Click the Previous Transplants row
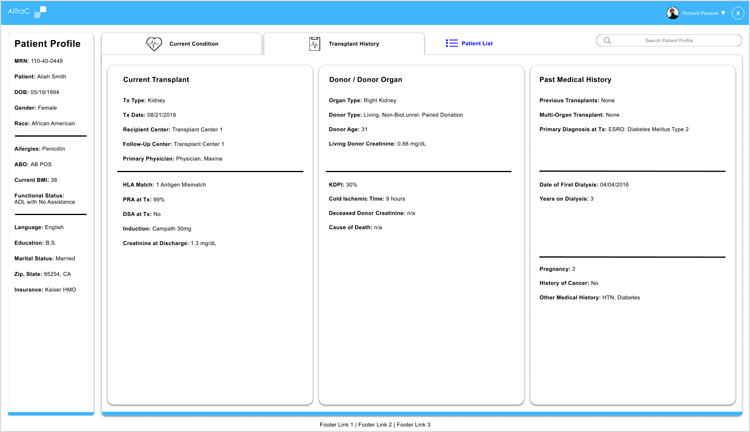Viewport: 750px width, 432px height. (577, 100)
